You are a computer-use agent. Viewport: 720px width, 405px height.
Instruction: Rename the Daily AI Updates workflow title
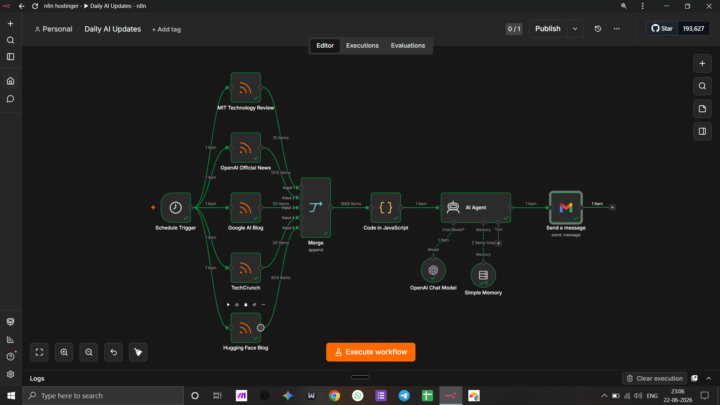pyautogui.click(x=112, y=29)
